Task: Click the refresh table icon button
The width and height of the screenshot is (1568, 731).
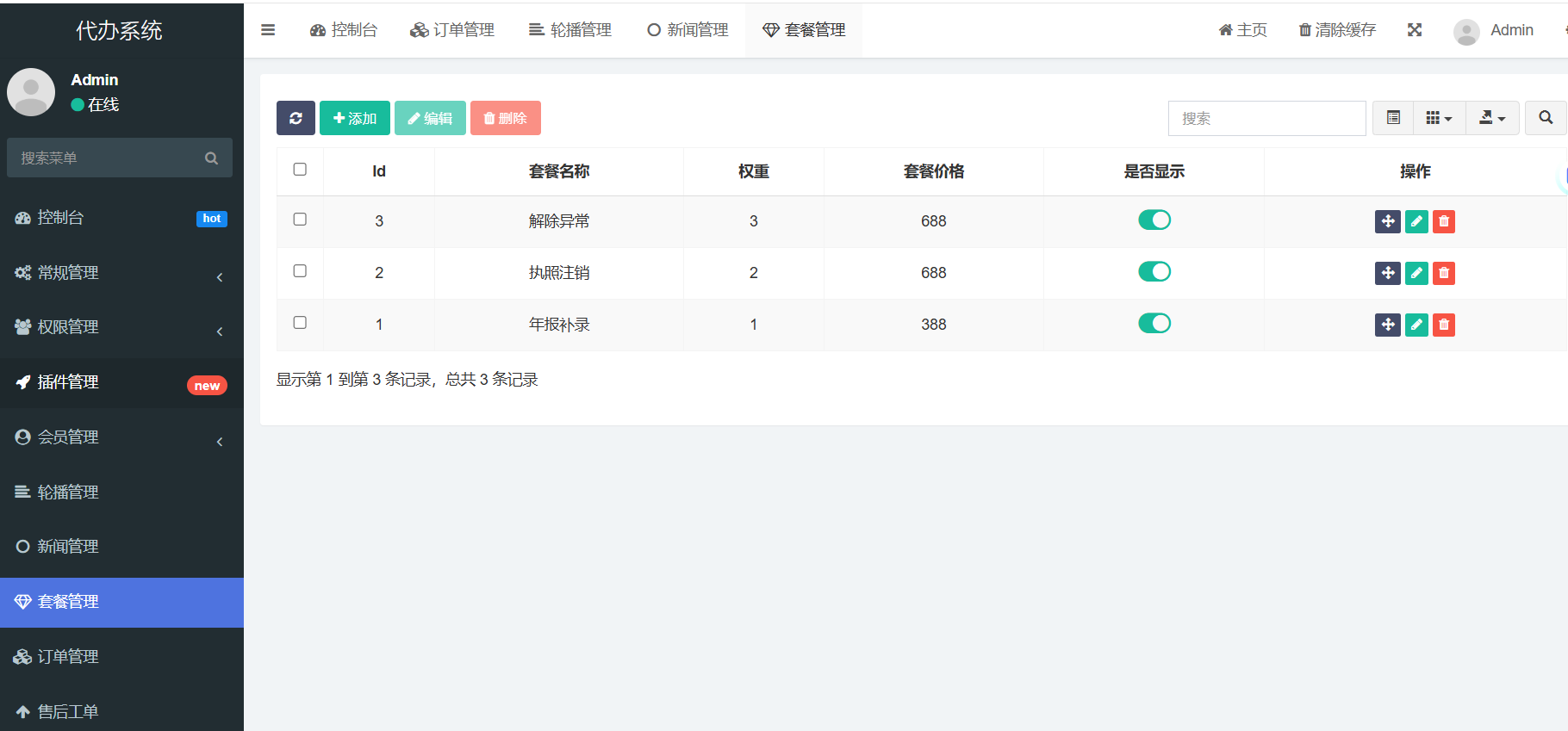Action: (x=296, y=118)
